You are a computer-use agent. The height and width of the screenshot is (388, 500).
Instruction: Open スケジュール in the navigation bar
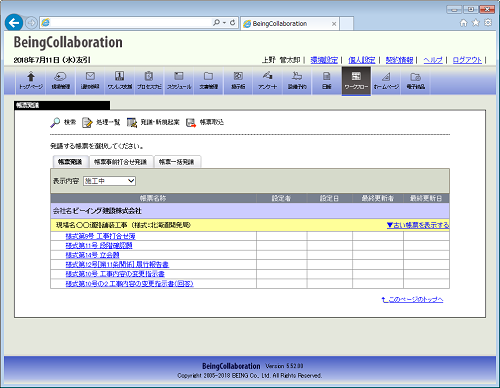(x=179, y=81)
